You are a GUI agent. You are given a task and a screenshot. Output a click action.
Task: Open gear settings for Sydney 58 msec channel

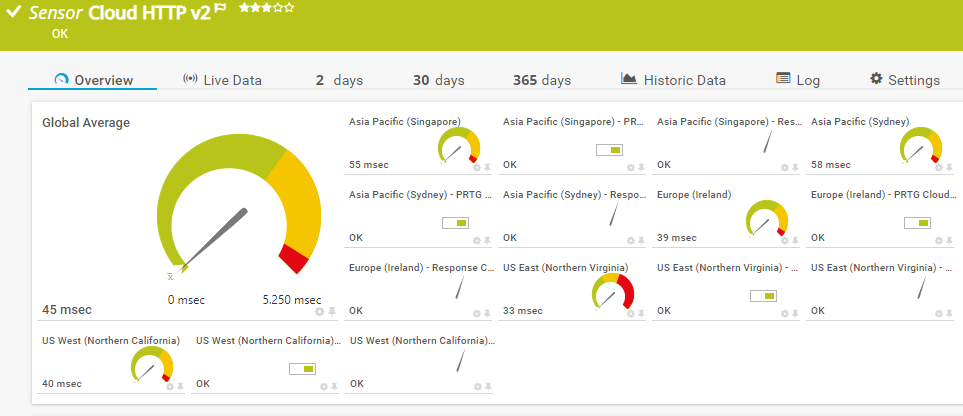(x=938, y=167)
